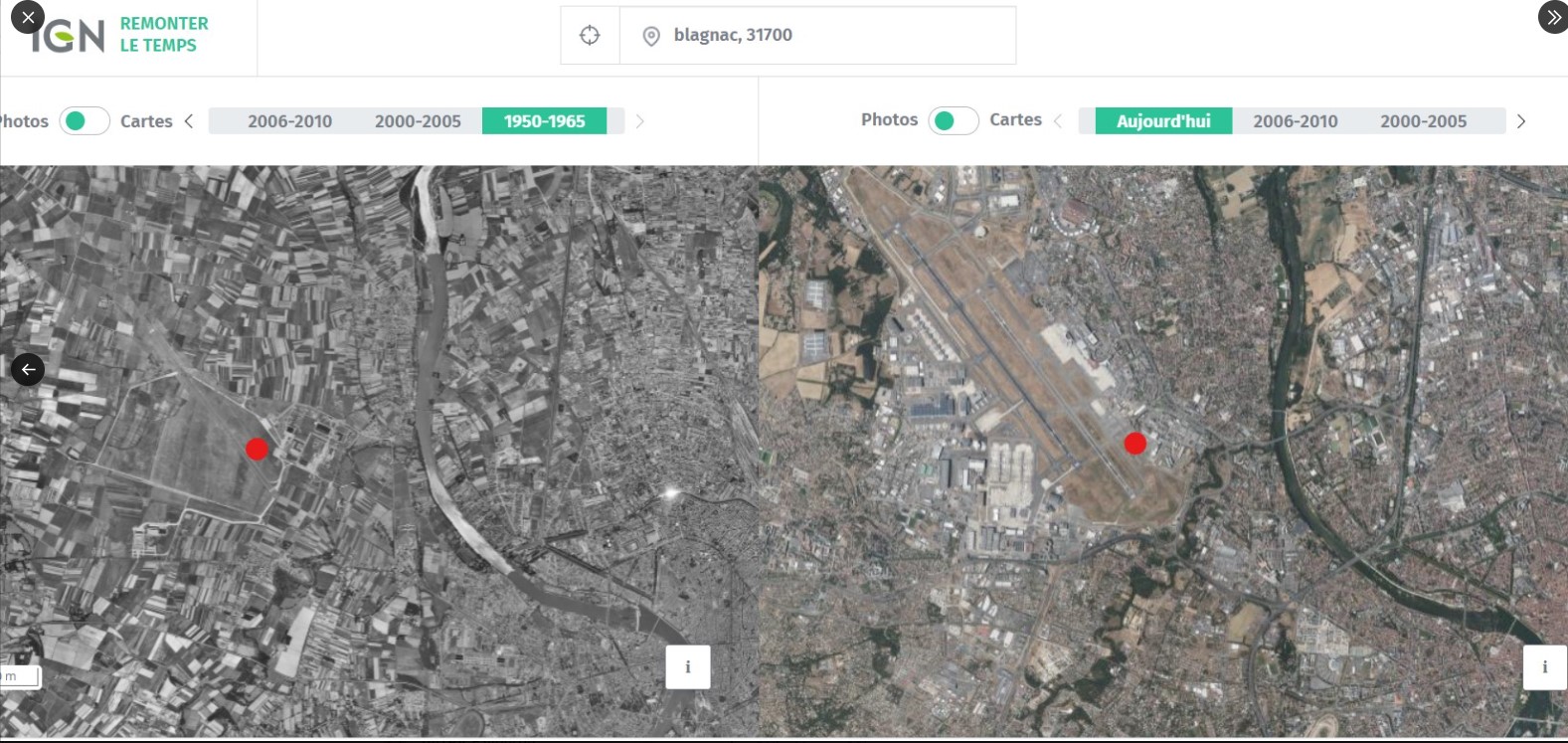Toggle left Photos/Cartes switch
The image size is (1568, 743).
click(85, 121)
